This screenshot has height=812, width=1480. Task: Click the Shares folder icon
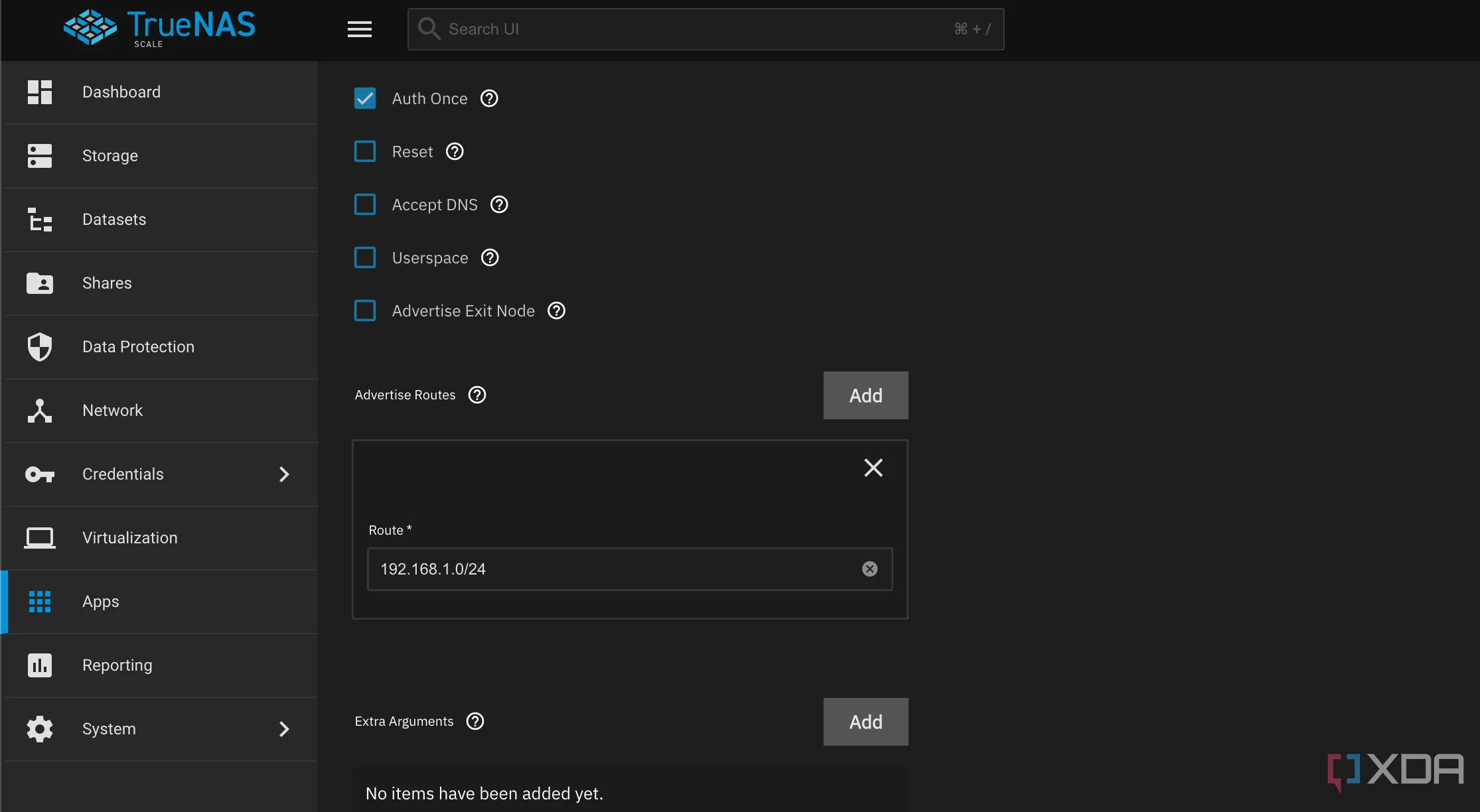(40, 283)
